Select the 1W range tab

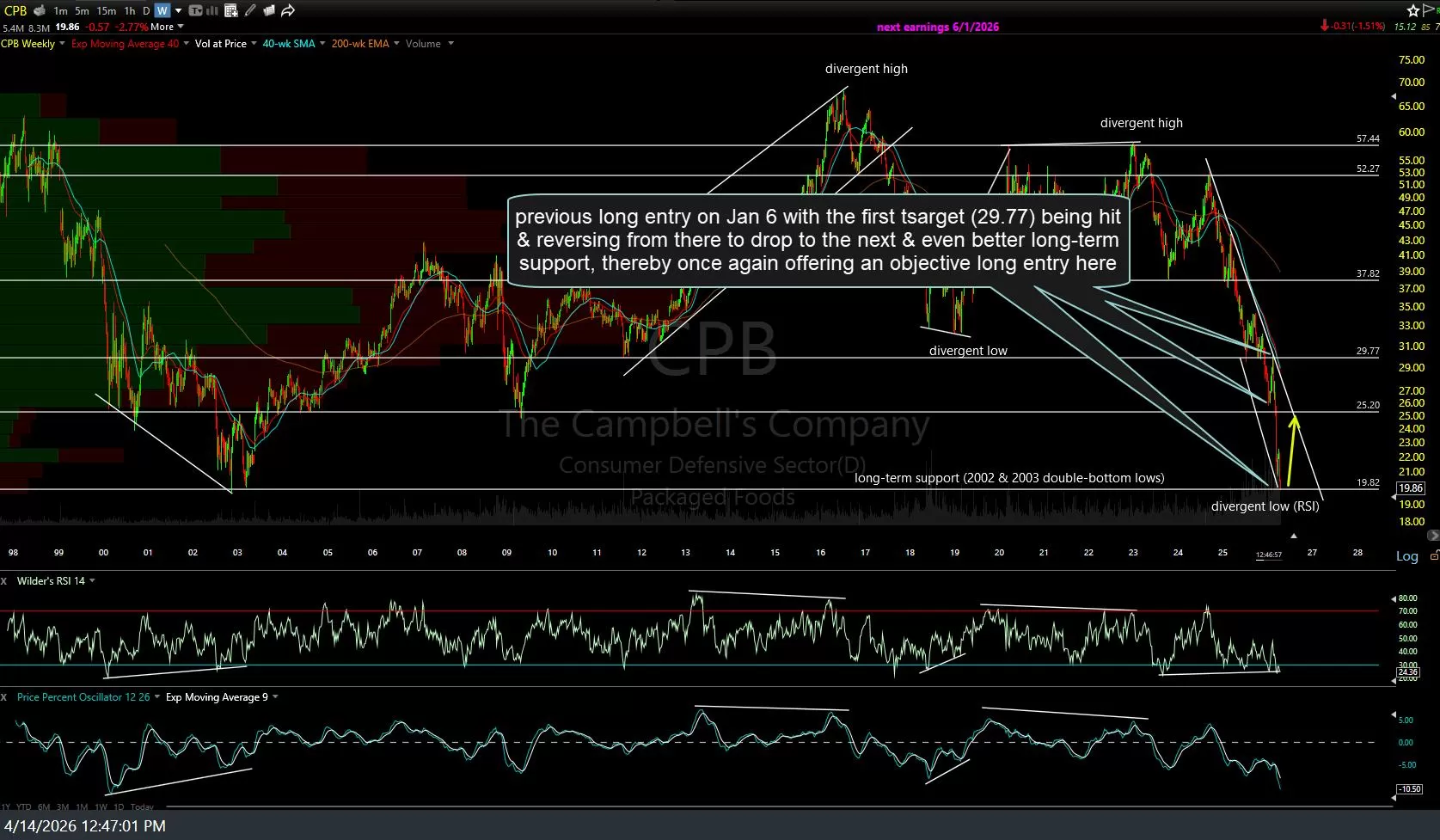(x=101, y=807)
